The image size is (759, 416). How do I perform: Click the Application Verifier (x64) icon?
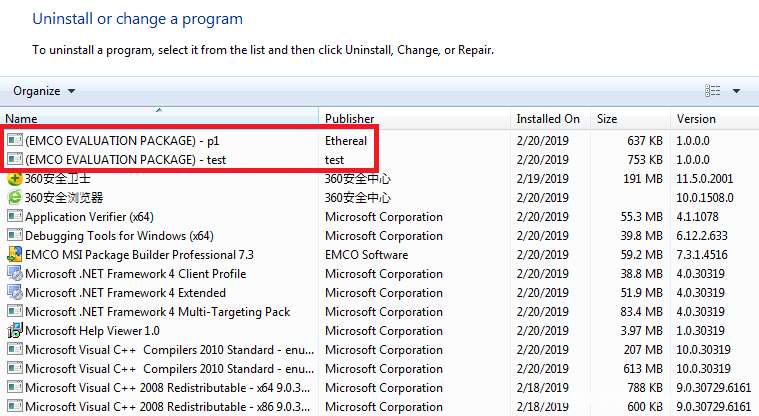coord(15,217)
